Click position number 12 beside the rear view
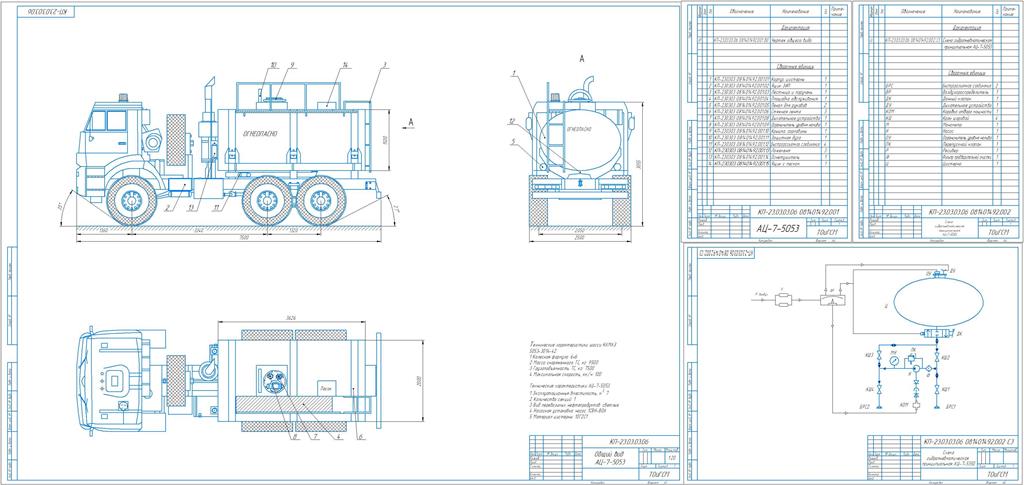1024x485 pixels. click(513, 121)
